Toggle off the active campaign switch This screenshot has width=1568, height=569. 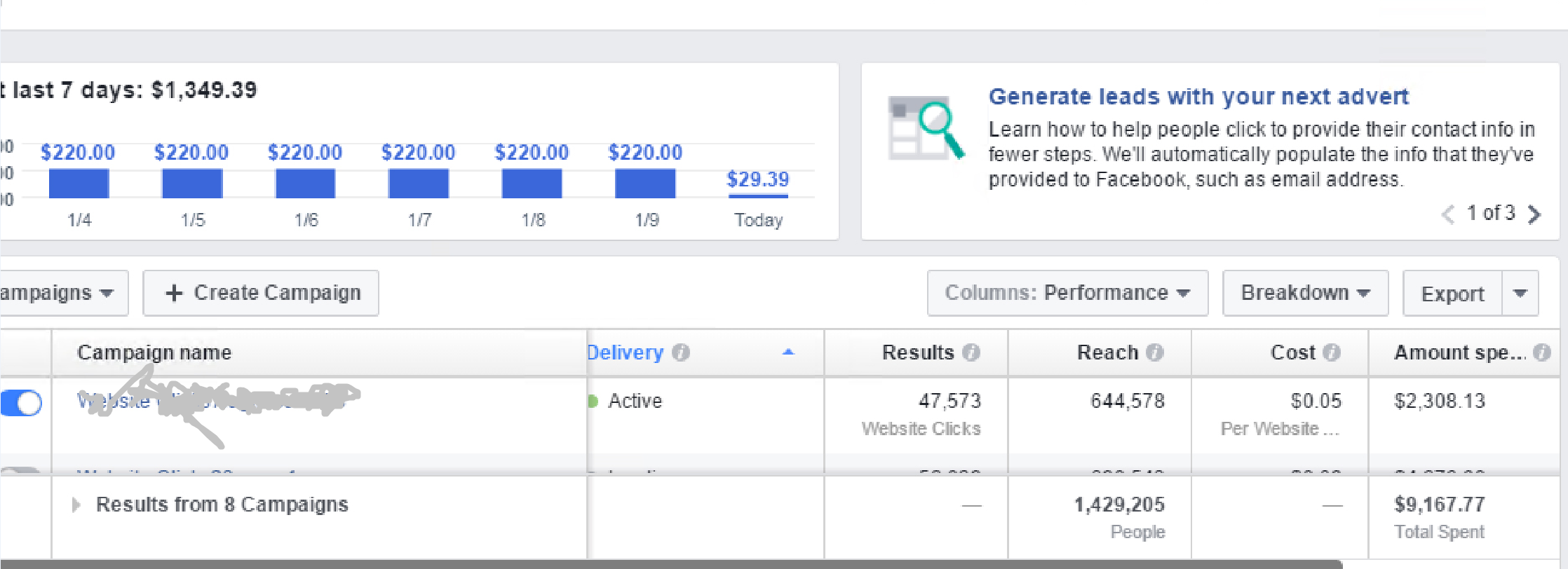pos(21,403)
